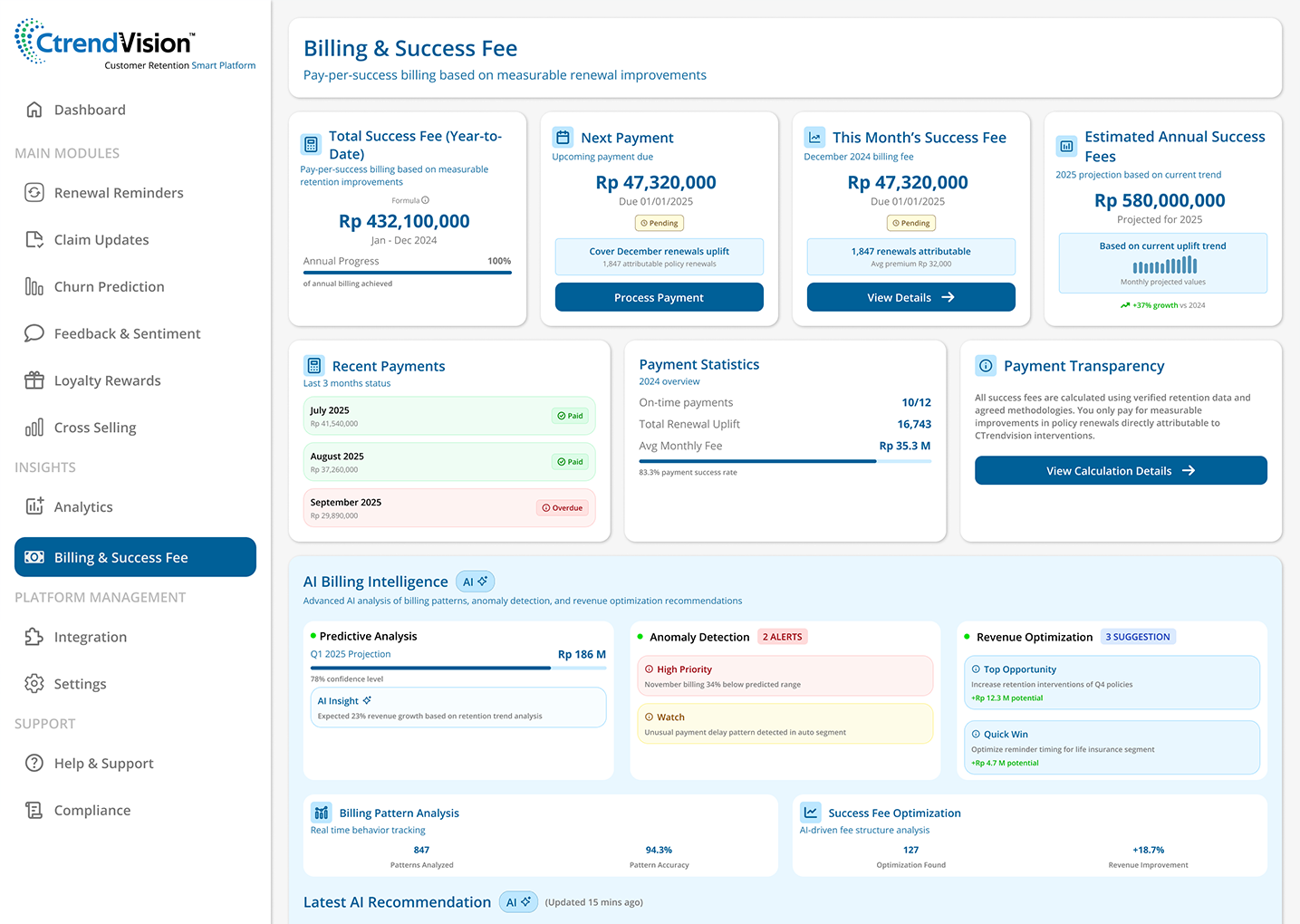Click the Formula info icon
This screenshot has height=924, width=1300.
pos(426,200)
